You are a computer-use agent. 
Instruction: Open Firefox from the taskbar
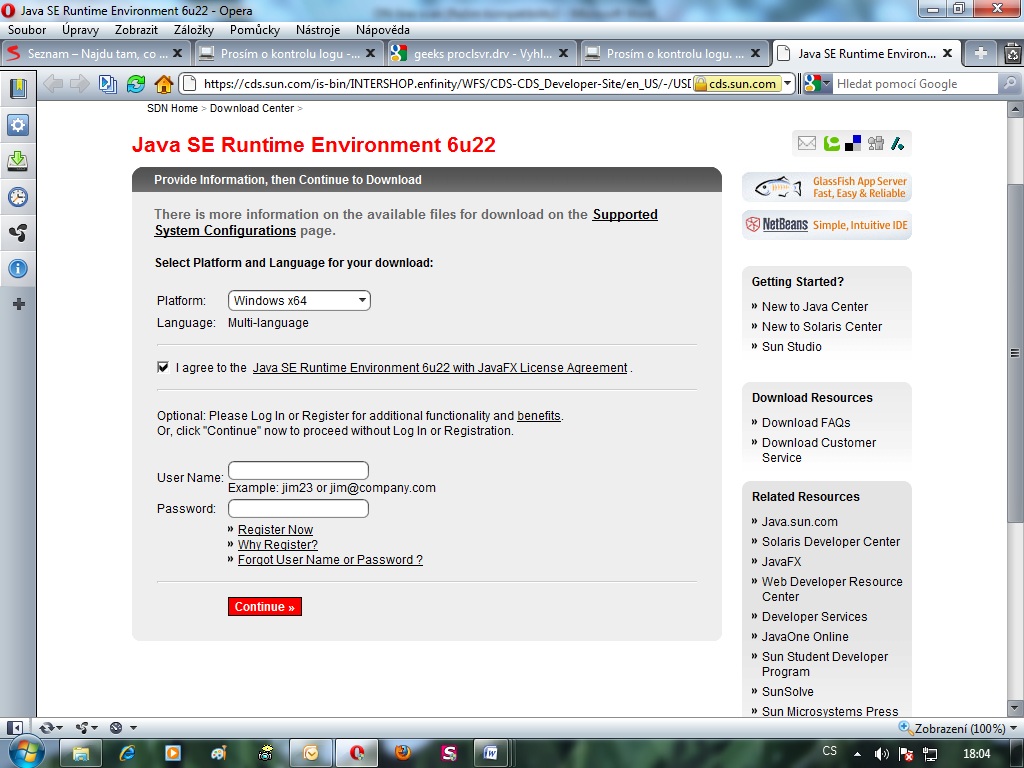403,754
